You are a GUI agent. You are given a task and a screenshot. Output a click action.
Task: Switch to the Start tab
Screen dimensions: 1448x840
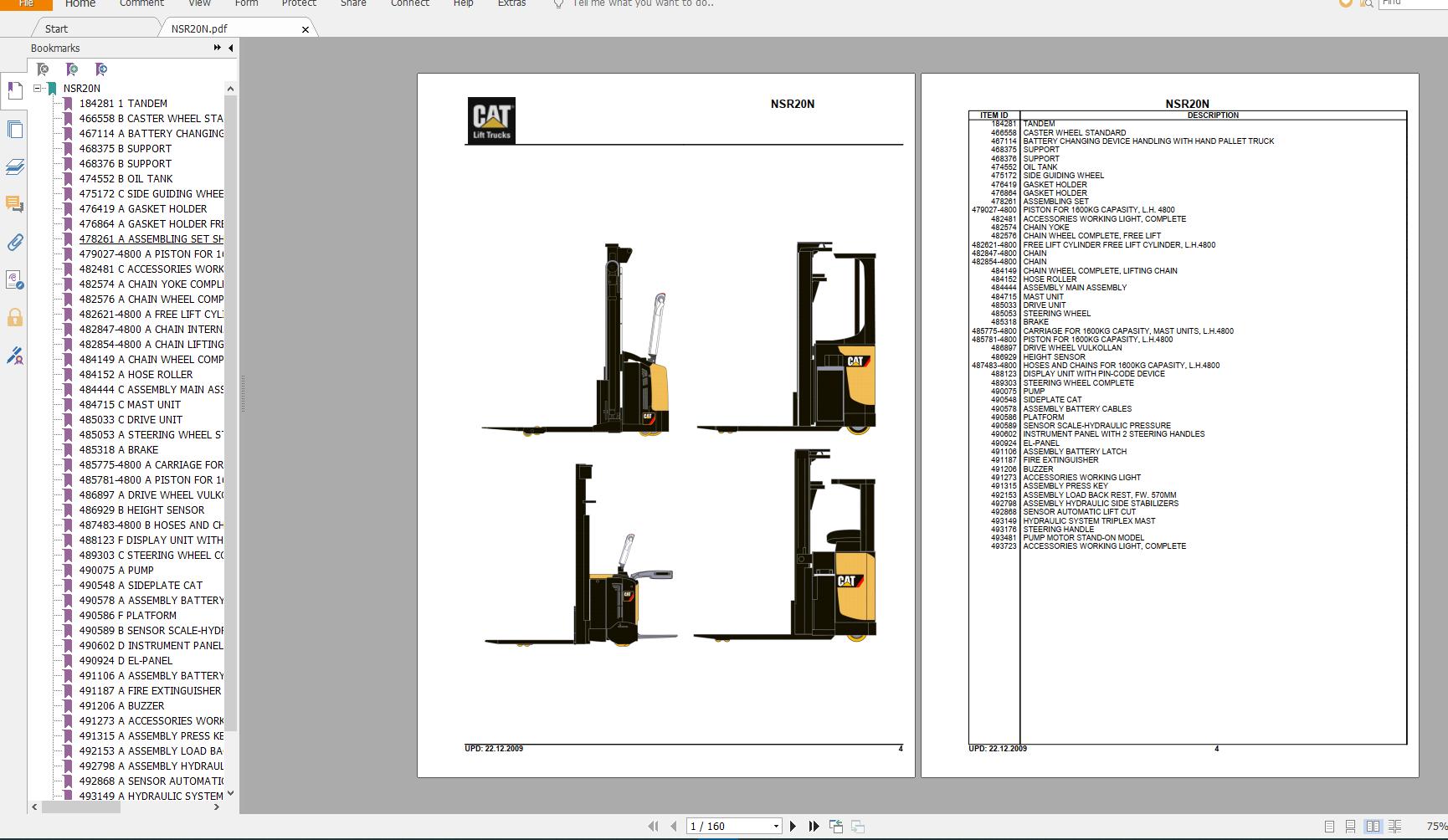tap(57, 28)
